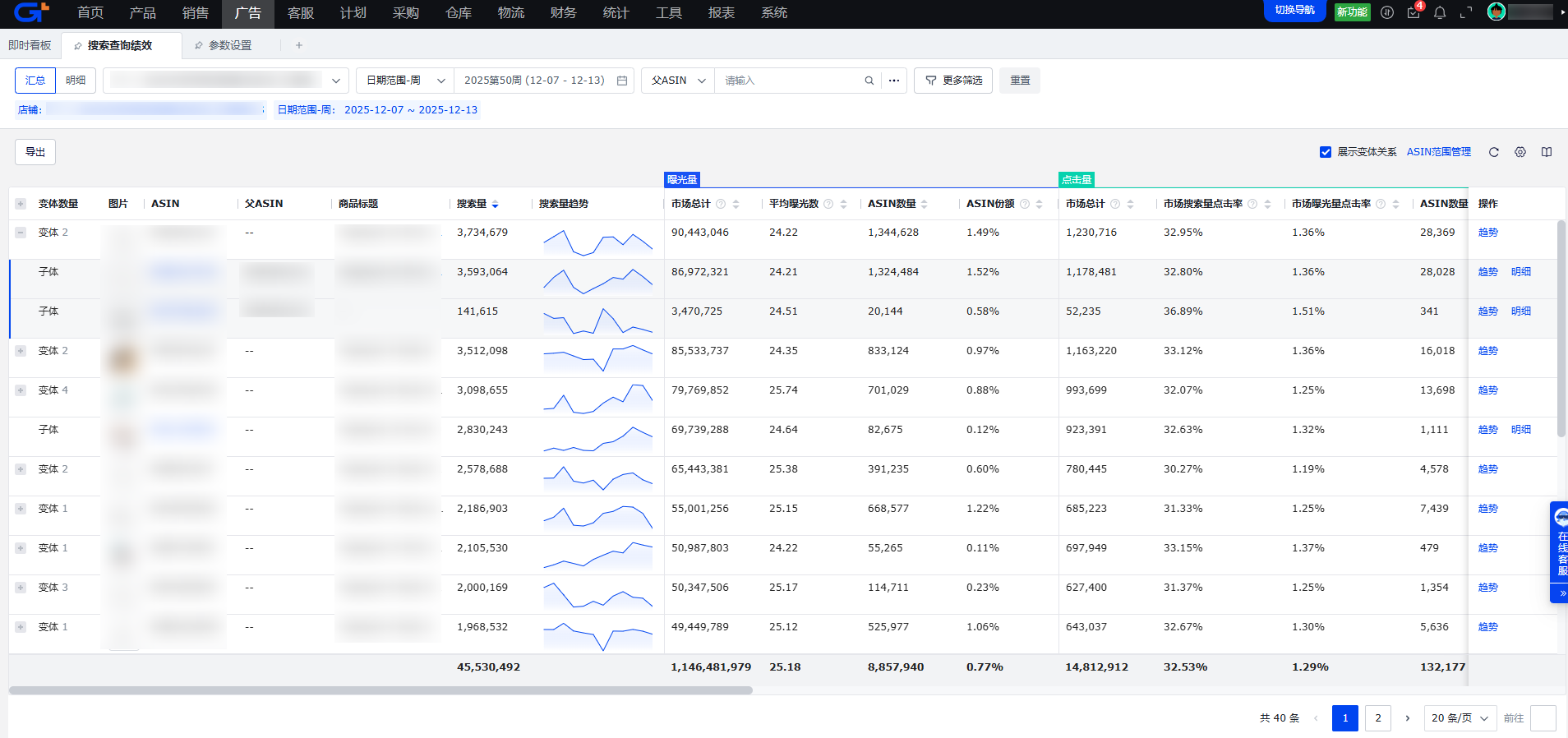1568x738 pixels.
Task: Open the 广告 menu in top navigation
Action: pos(247,13)
